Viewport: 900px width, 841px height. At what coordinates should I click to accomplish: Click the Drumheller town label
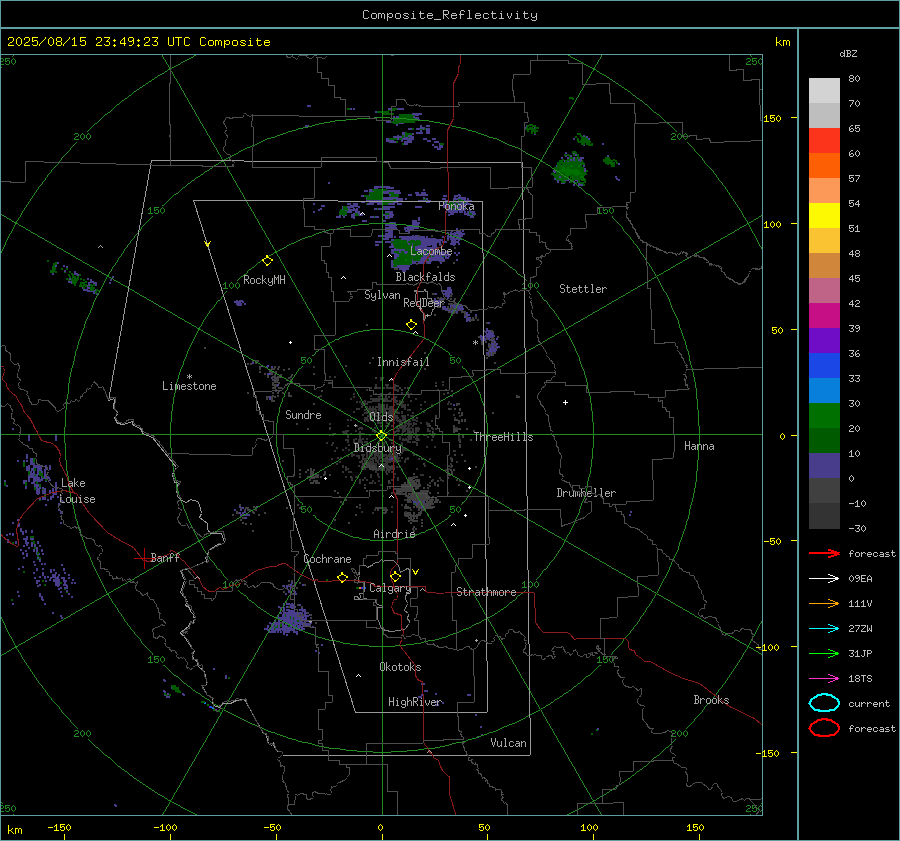coord(586,493)
